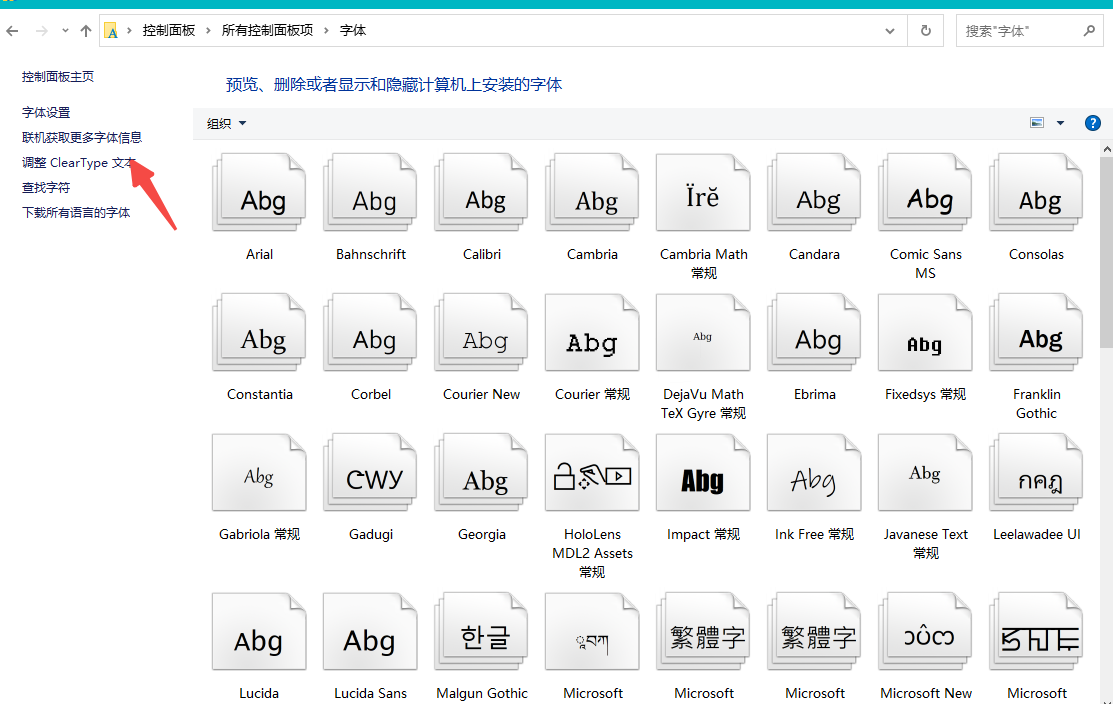Click 控制面板 in the breadcrumb path
This screenshot has height=704, width=1113.
click(x=169, y=31)
